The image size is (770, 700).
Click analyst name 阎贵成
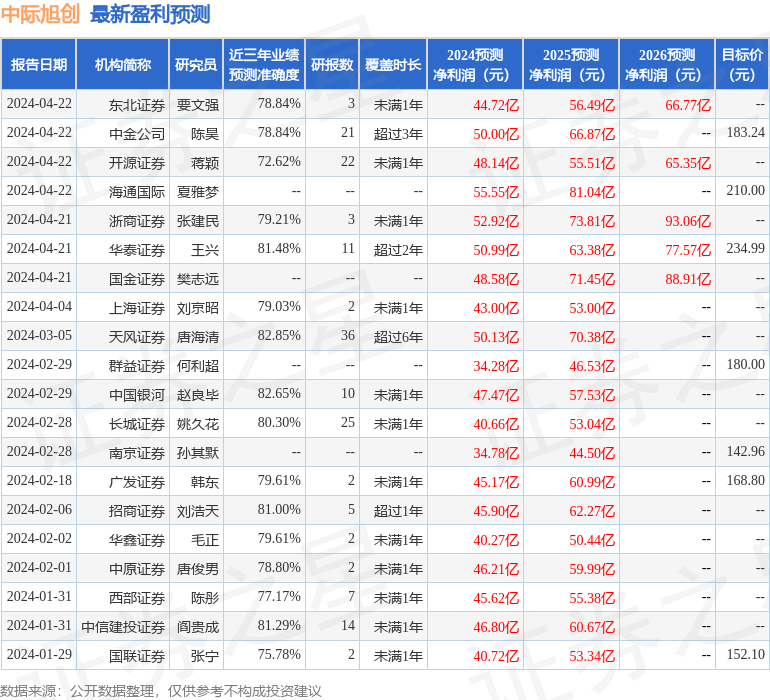point(197,627)
